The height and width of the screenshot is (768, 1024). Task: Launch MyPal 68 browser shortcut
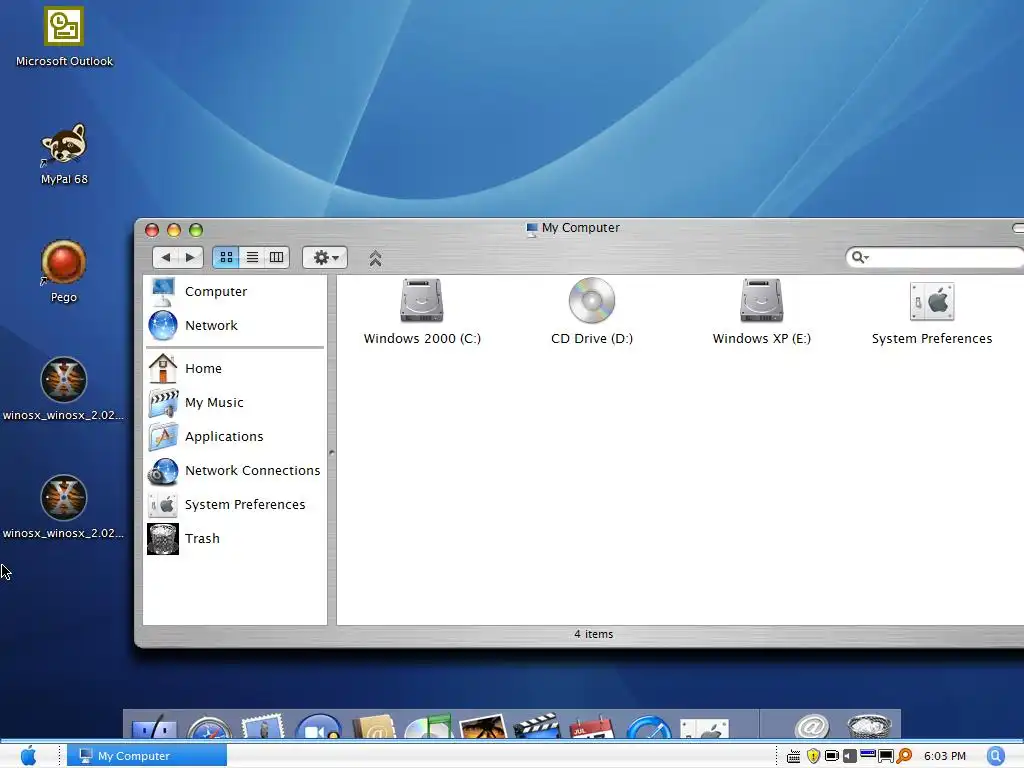(64, 154)
